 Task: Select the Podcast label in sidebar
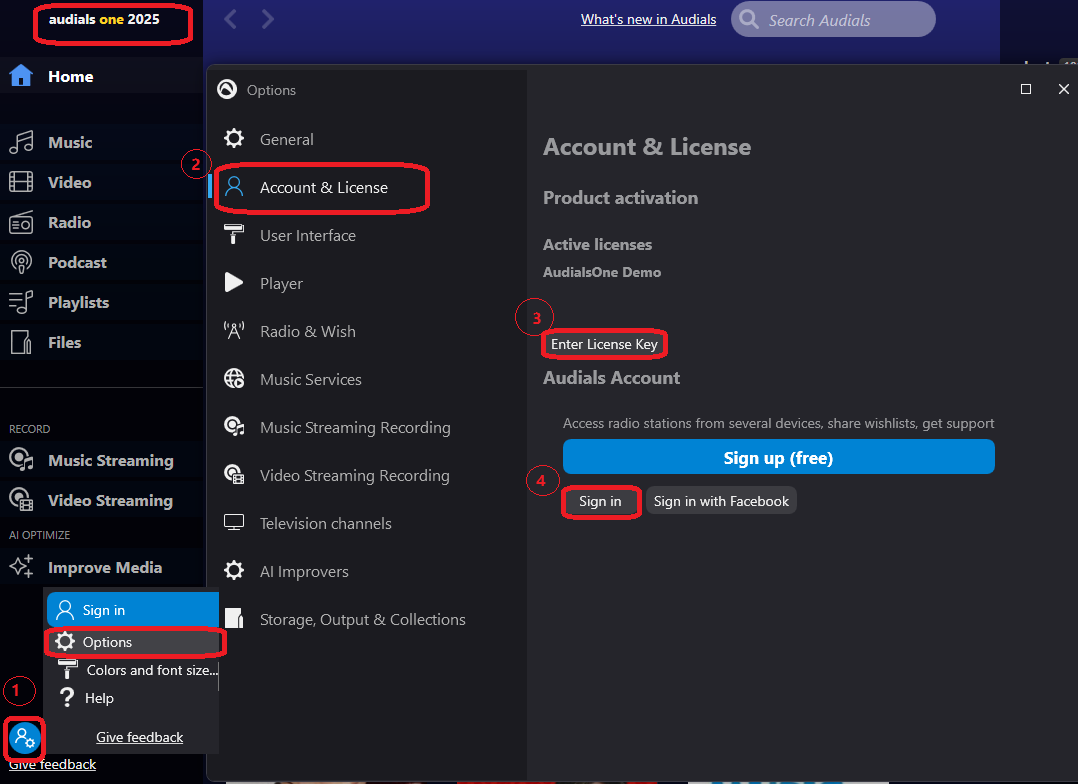[x=77, y=262]
